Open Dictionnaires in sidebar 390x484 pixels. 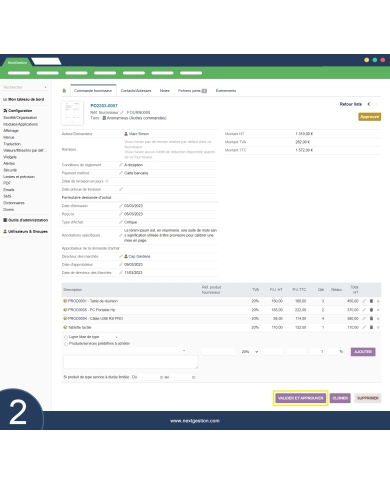click(x=14, y=203)
